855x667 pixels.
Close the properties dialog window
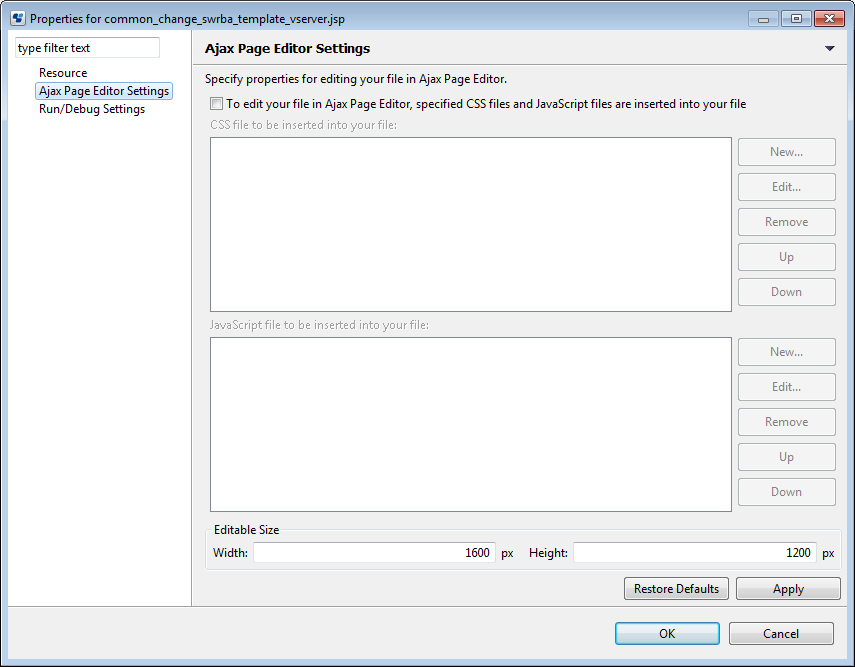tap(829, 19)
